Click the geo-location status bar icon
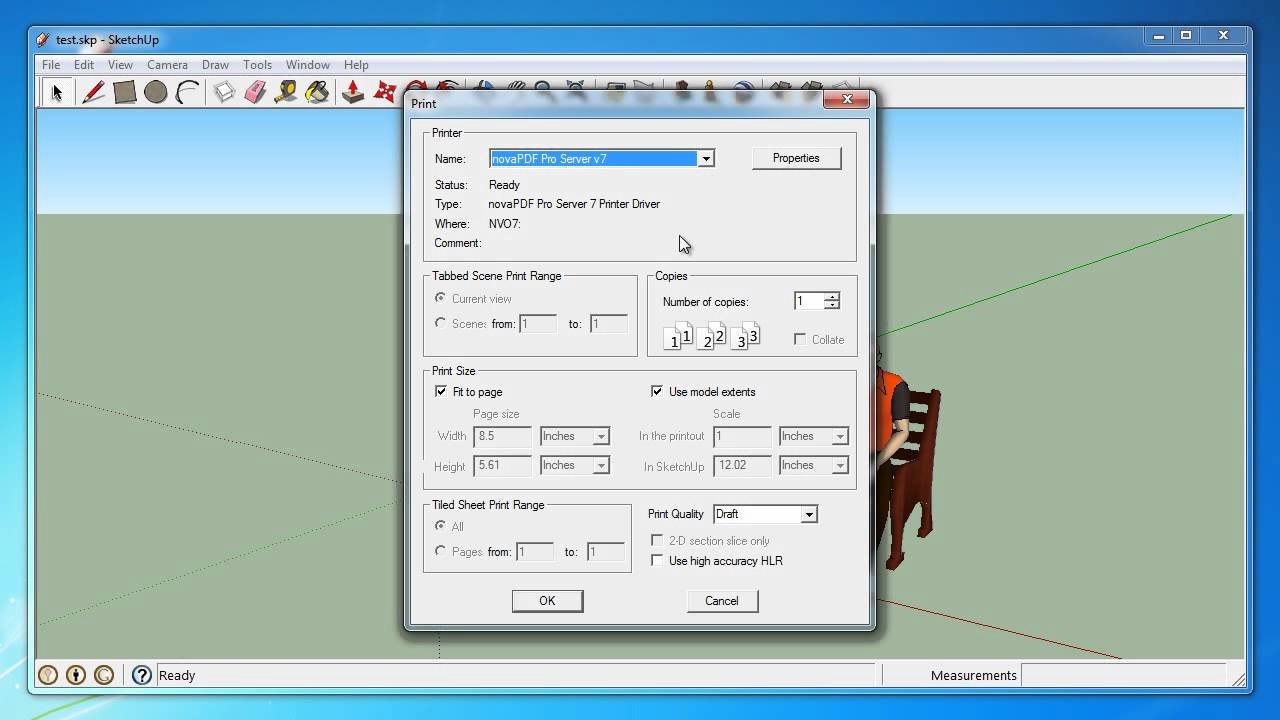The image size is (1280, 720). point(48,675)
